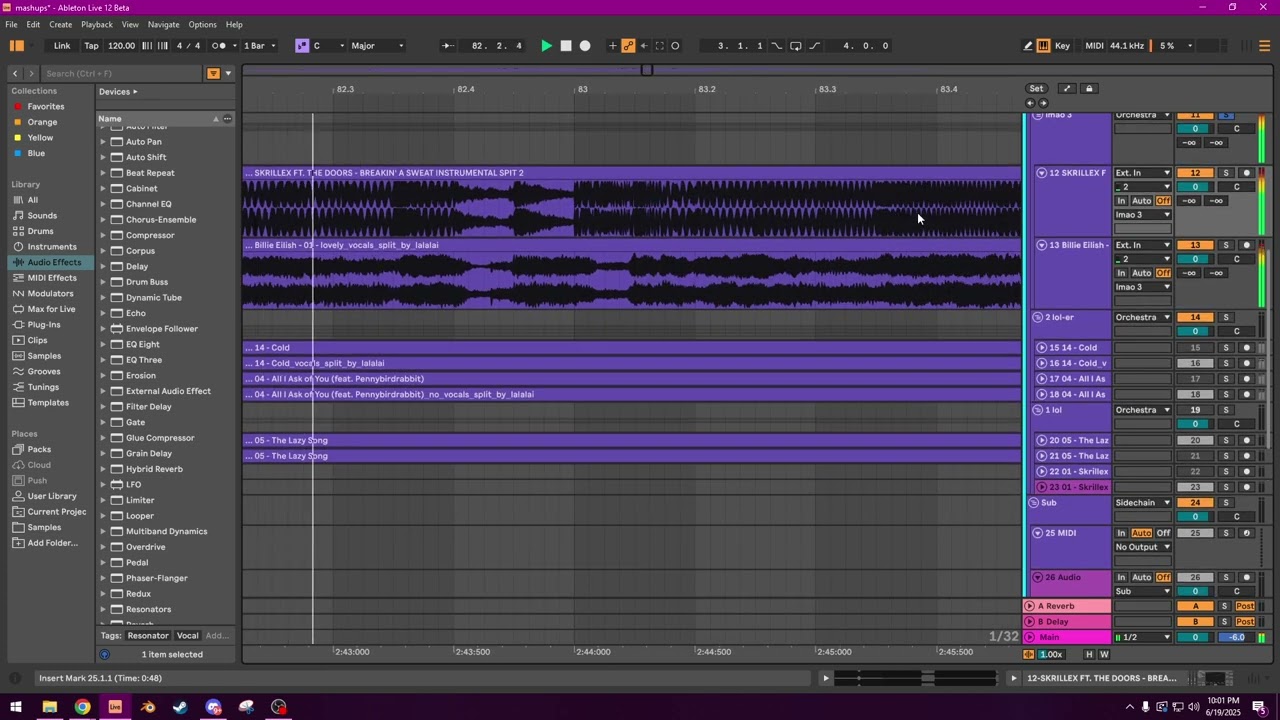Open the Navigate menu
This screenshot has width=1280, height=720.
(x=163, y=24)
